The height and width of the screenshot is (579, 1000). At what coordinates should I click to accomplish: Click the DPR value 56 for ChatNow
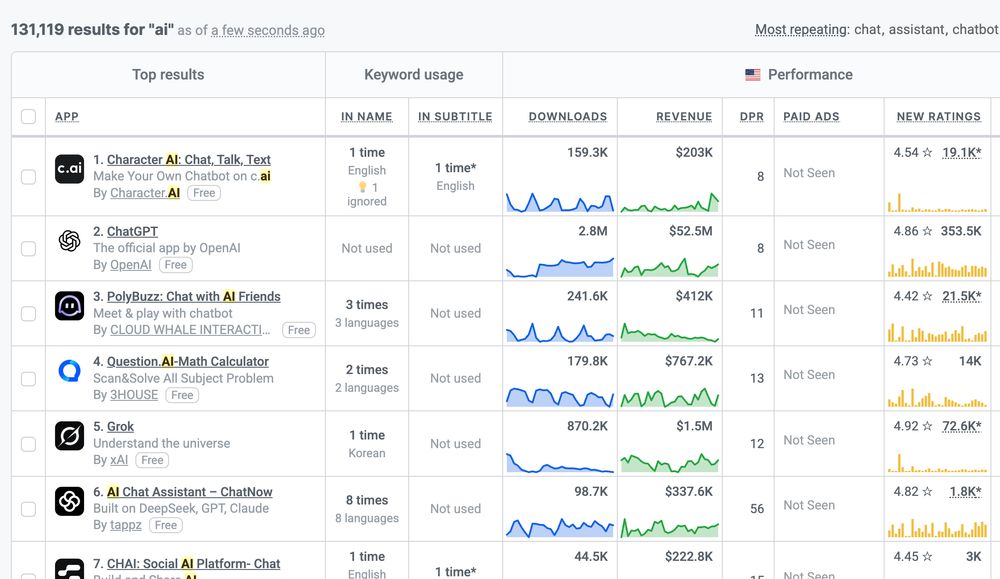click(757, 509)
